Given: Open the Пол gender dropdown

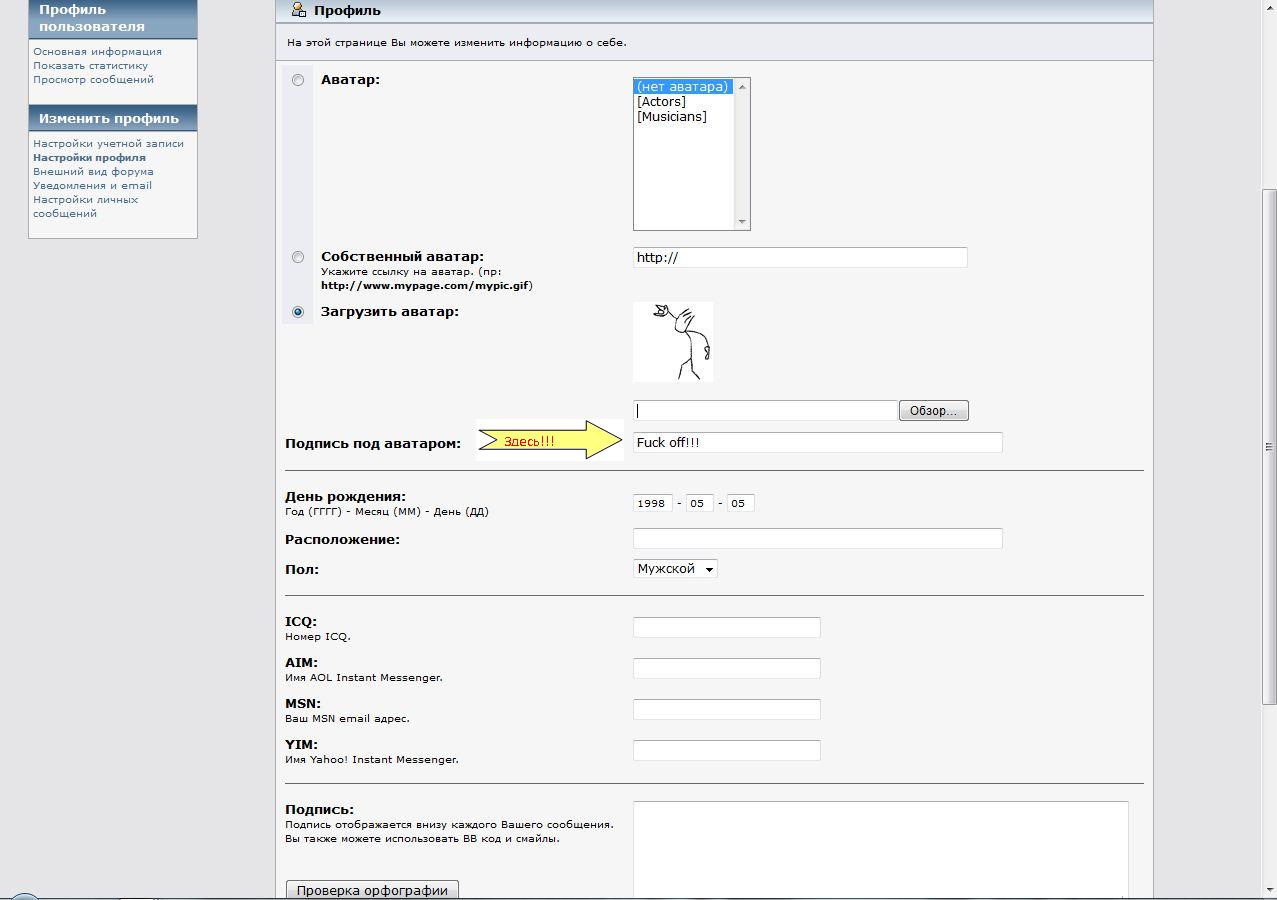Looking at the screenshot, I should pyautogui.click(x=676, y=569).
